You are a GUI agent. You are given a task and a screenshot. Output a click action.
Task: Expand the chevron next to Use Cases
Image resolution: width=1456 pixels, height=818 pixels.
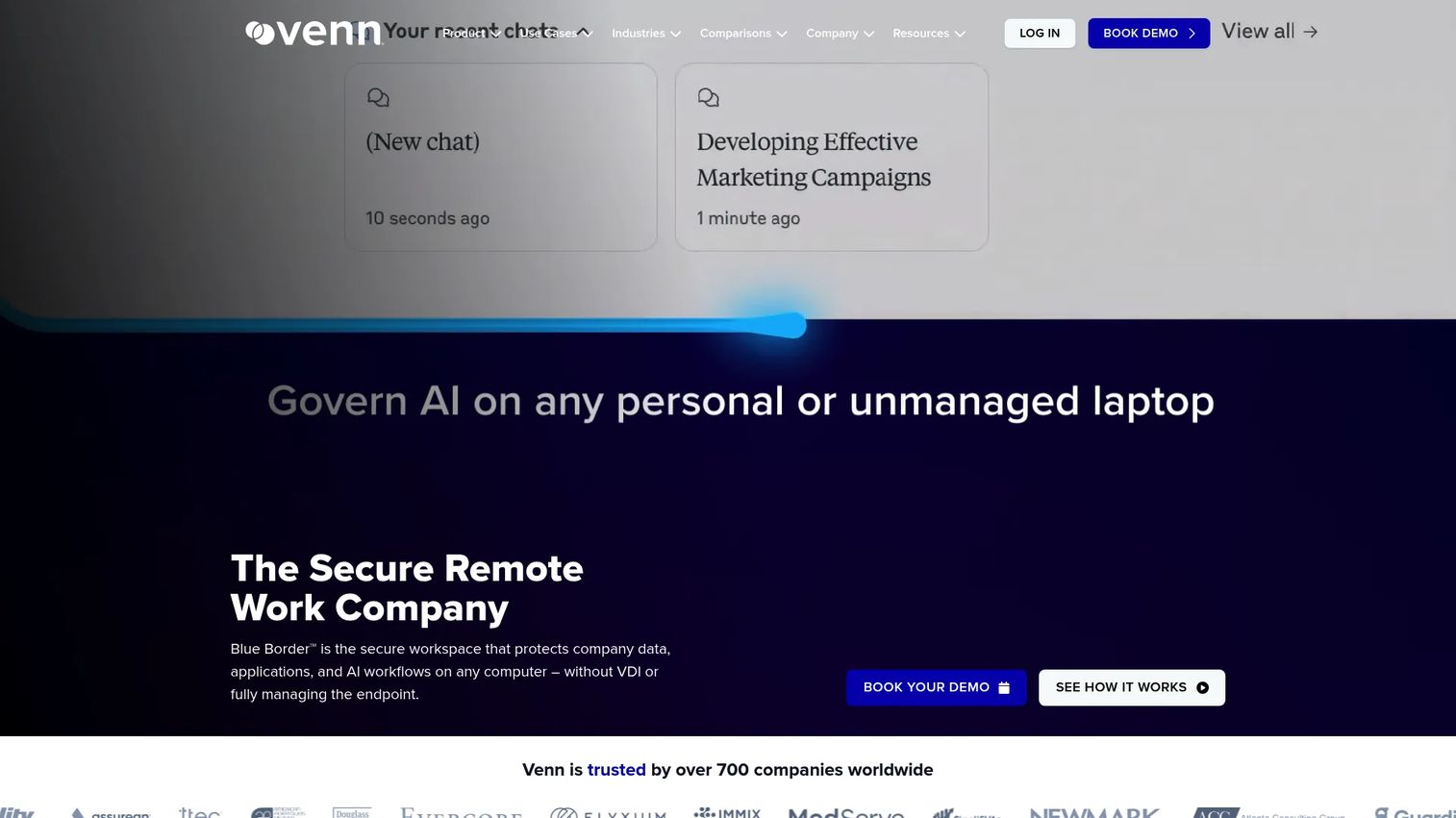[x=587, y=34]
